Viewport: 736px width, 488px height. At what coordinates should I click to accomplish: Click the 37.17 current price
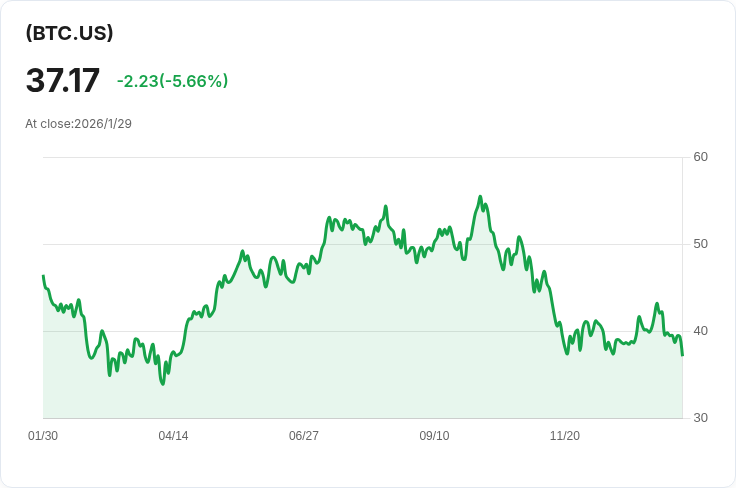pyautogui.click(x=62, y=80)
